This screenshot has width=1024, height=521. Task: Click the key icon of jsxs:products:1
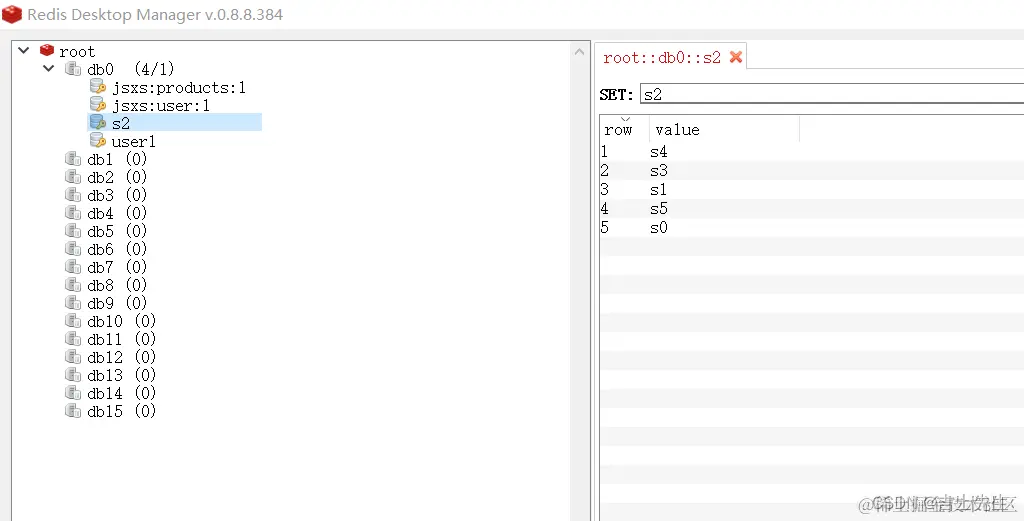click(x=97, y=86)
